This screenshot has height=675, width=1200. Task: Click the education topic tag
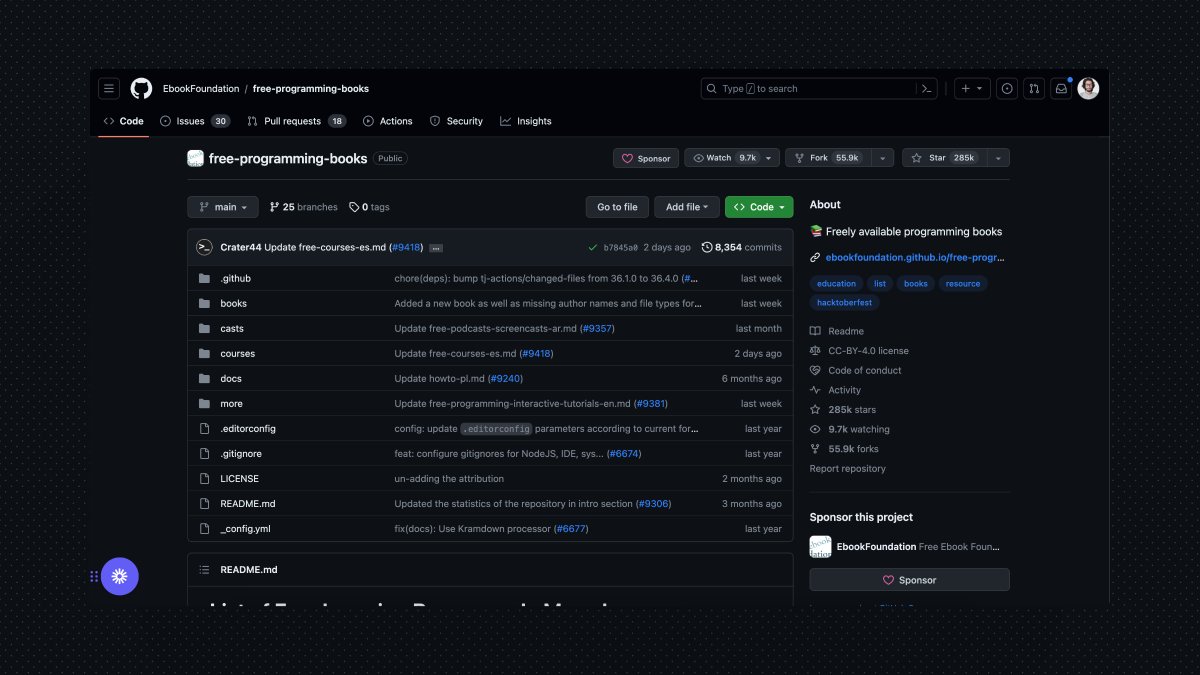pos(836,283)
